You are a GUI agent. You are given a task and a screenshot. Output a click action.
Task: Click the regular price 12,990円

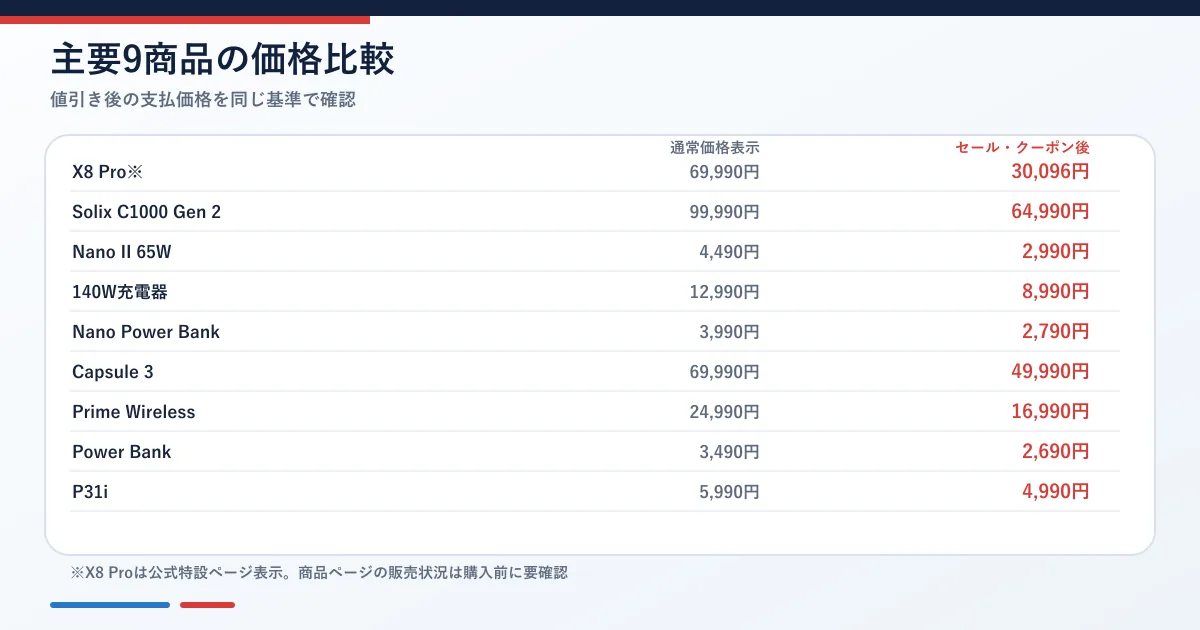point(724,292)
